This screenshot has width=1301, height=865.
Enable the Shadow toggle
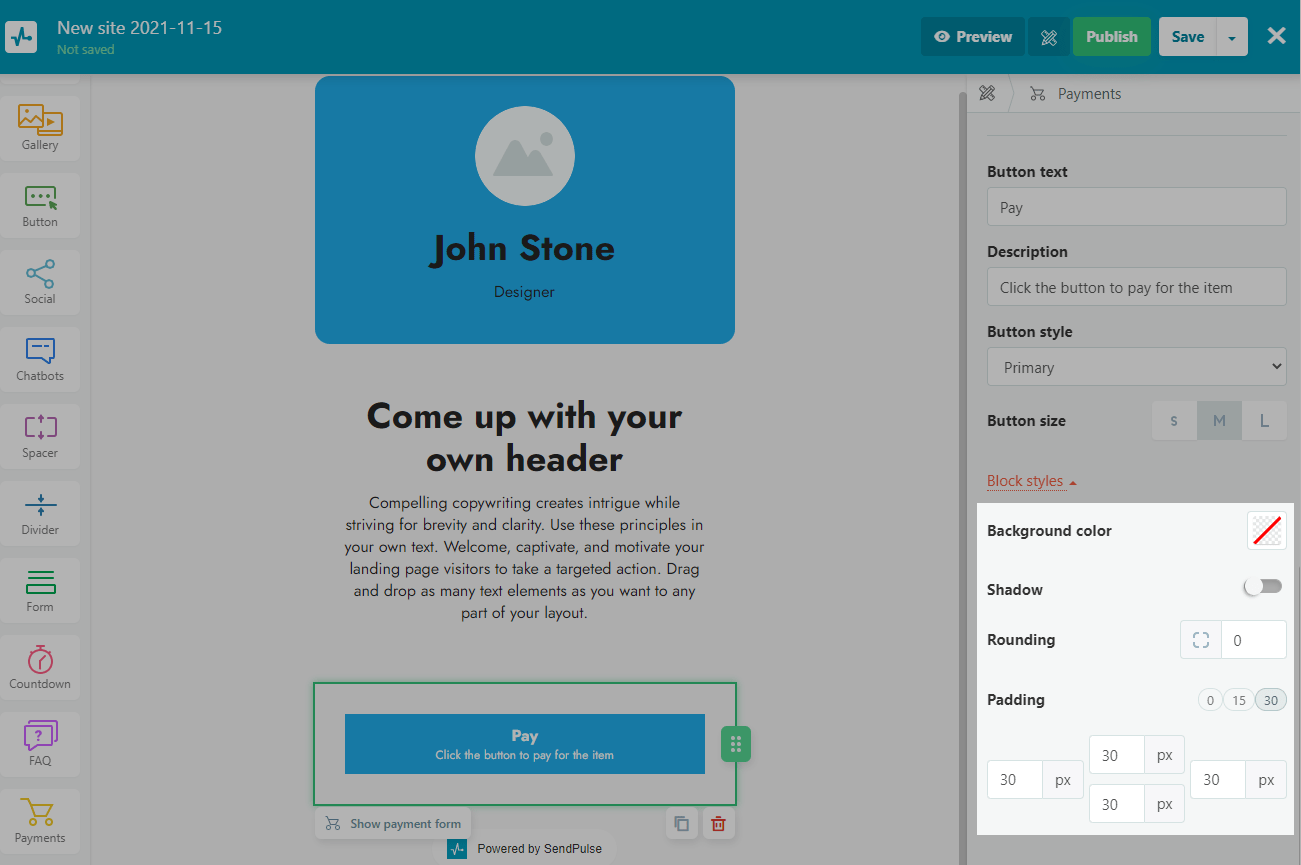(x=1263, y=587)
